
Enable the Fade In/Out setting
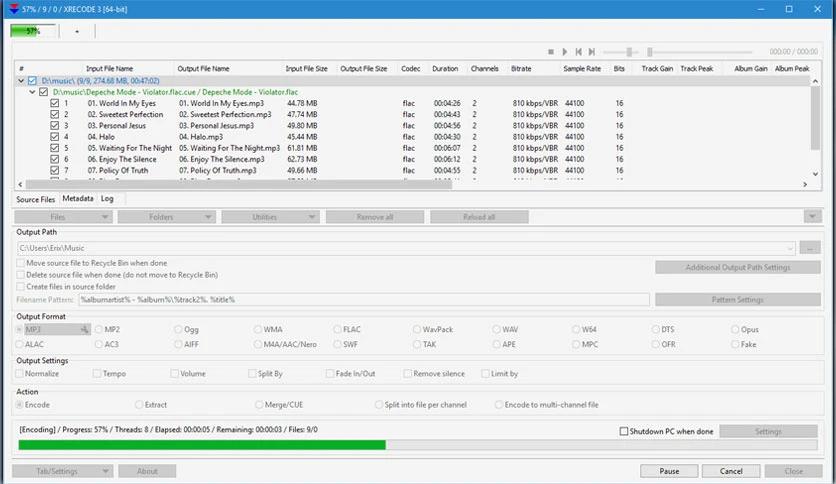pyautogui.click(x=330, y=374)
